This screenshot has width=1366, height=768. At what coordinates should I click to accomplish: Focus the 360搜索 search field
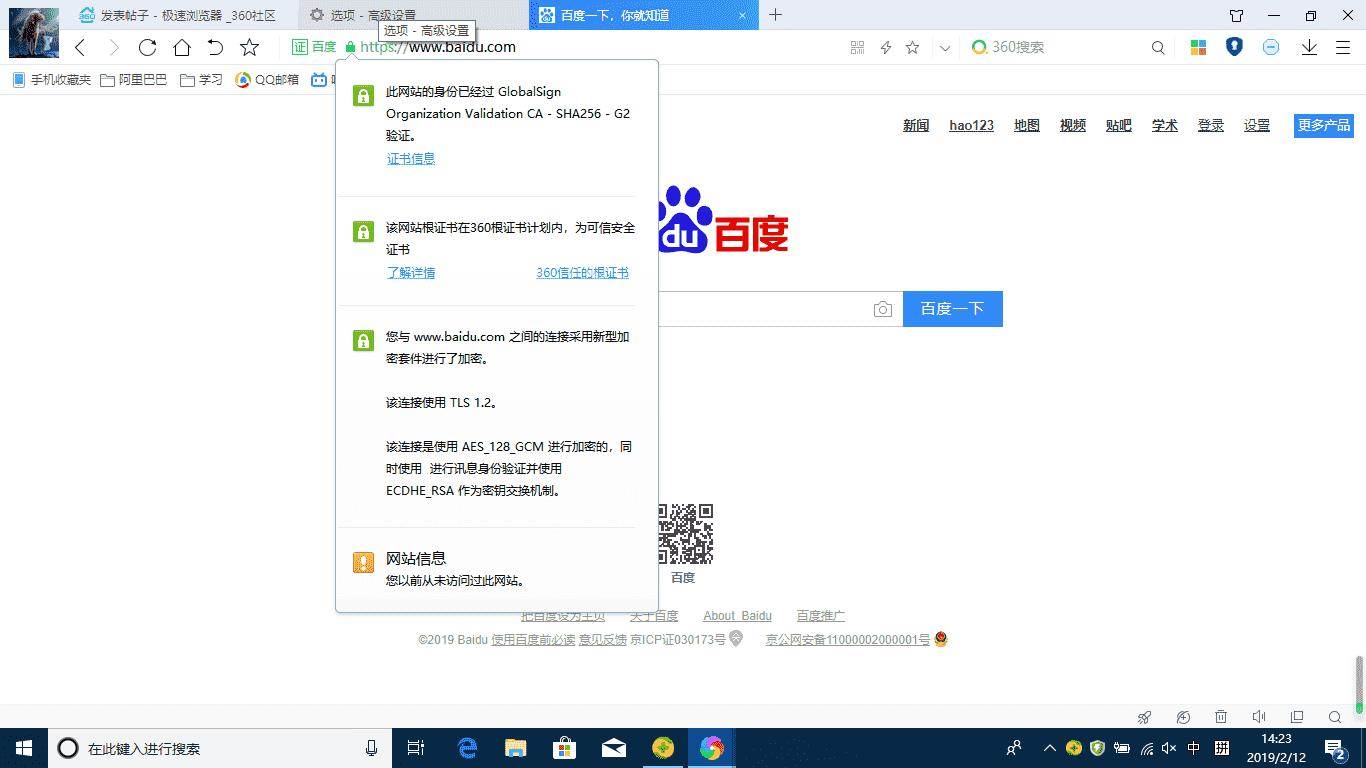(x=1060, y=47)
